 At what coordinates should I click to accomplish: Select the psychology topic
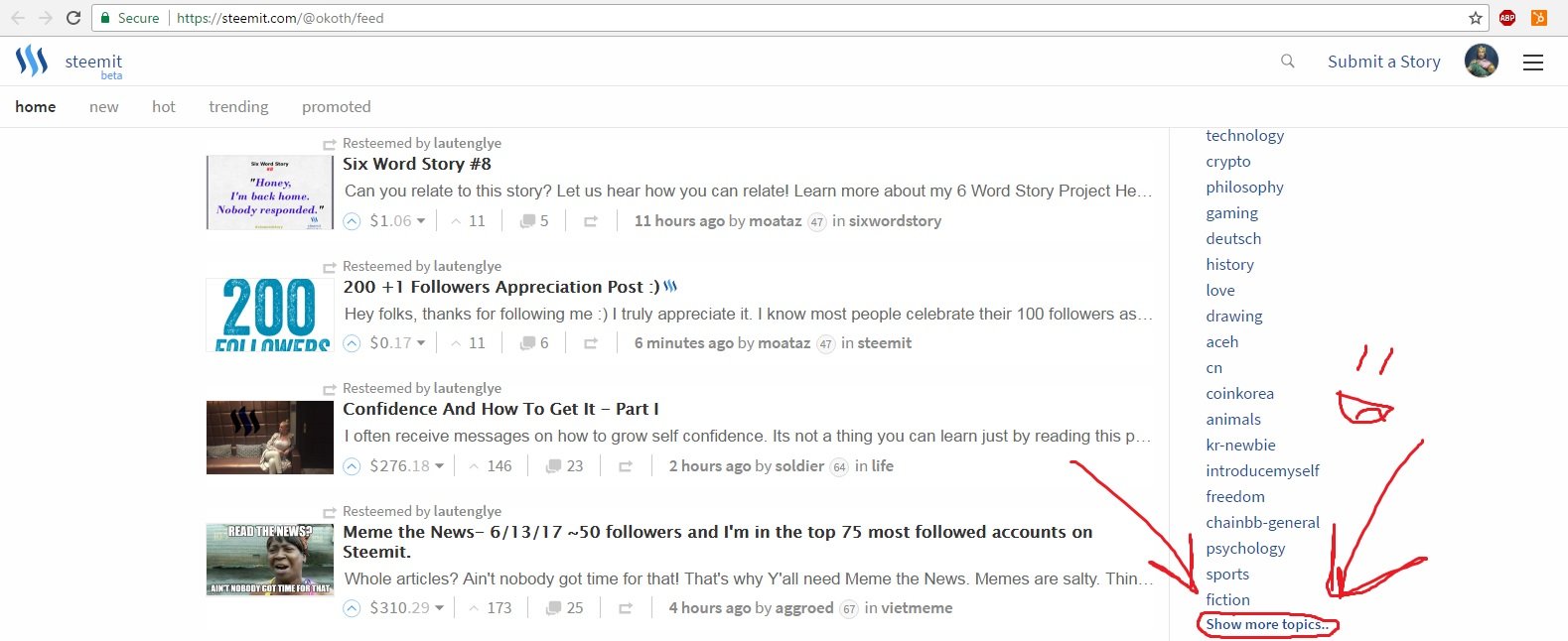pos(1245,549)
